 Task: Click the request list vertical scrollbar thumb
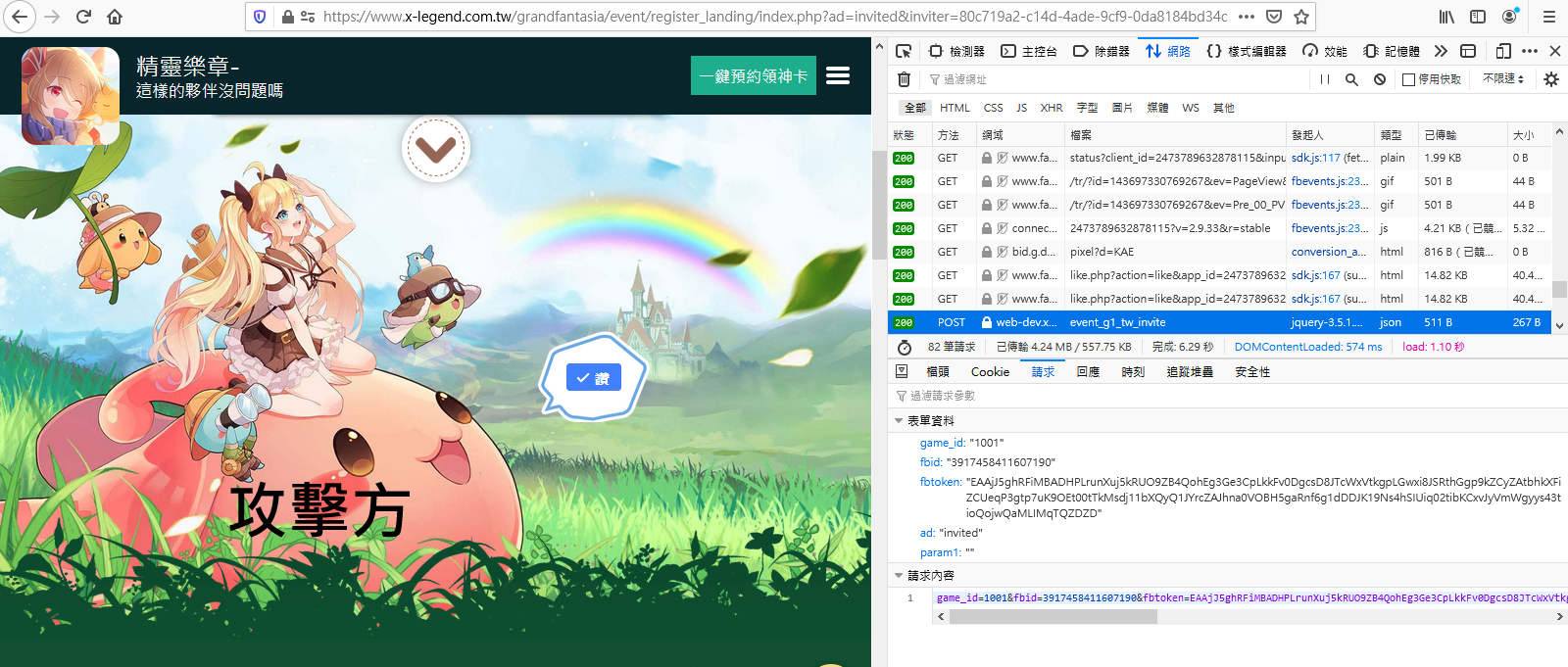(1559, 290)
